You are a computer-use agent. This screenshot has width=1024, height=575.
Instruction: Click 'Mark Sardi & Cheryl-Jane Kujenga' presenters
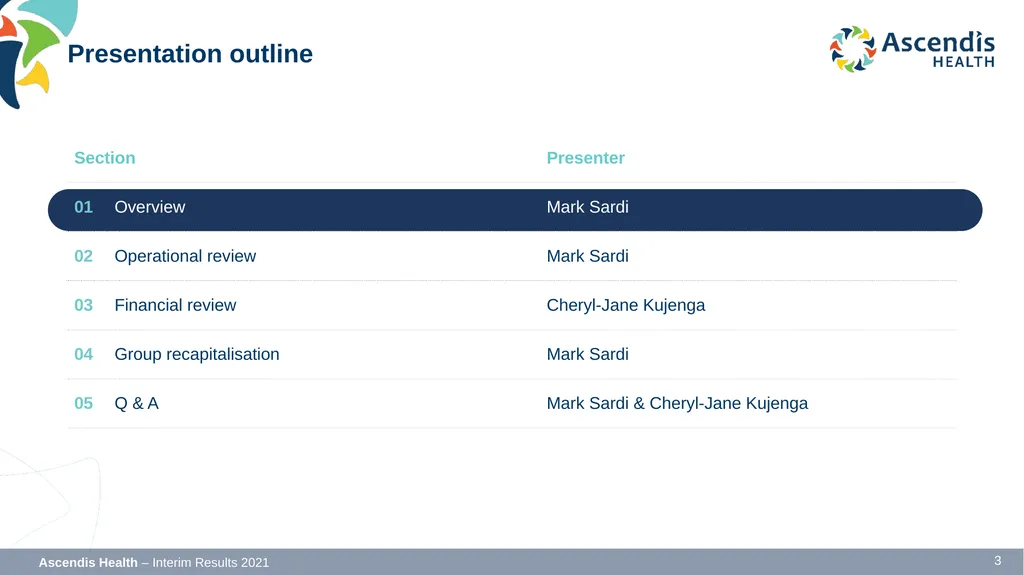[677, 403]
